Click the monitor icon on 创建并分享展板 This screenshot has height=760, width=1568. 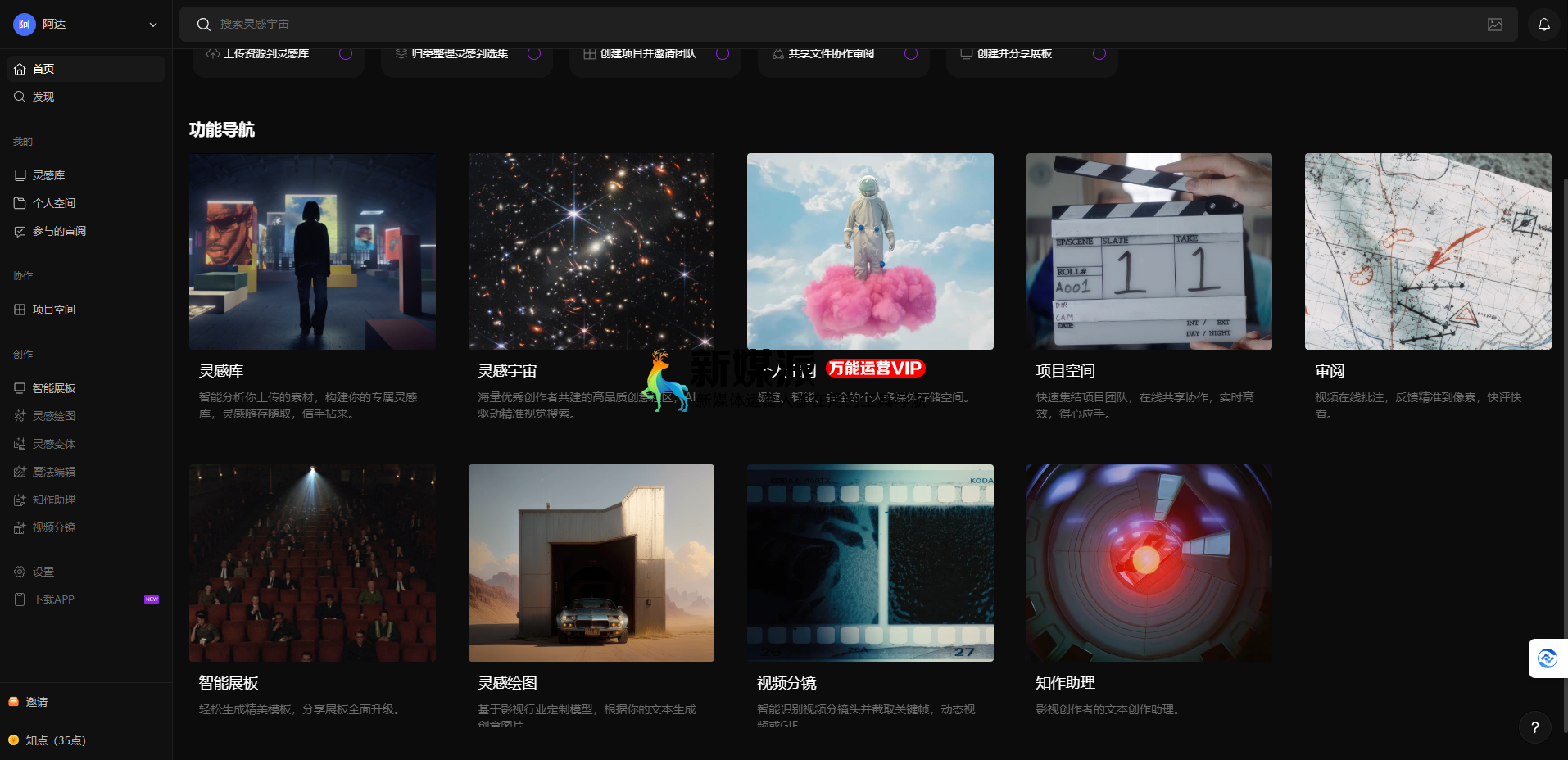967,54
